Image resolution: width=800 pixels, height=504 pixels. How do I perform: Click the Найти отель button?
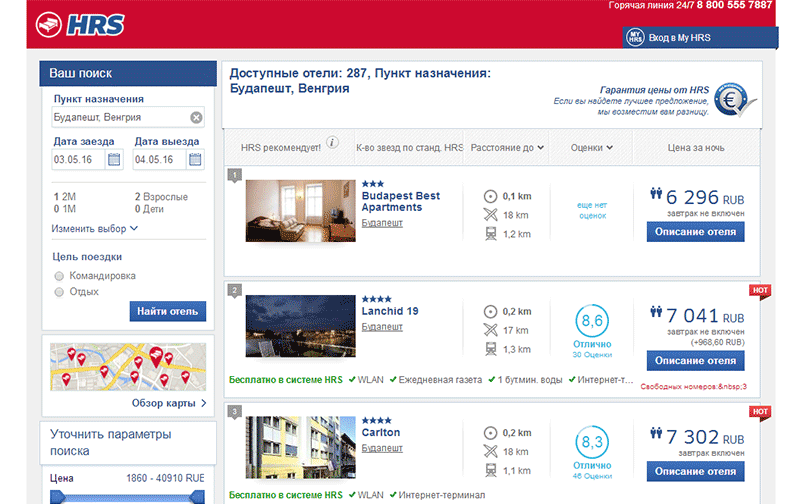[168, 311]
